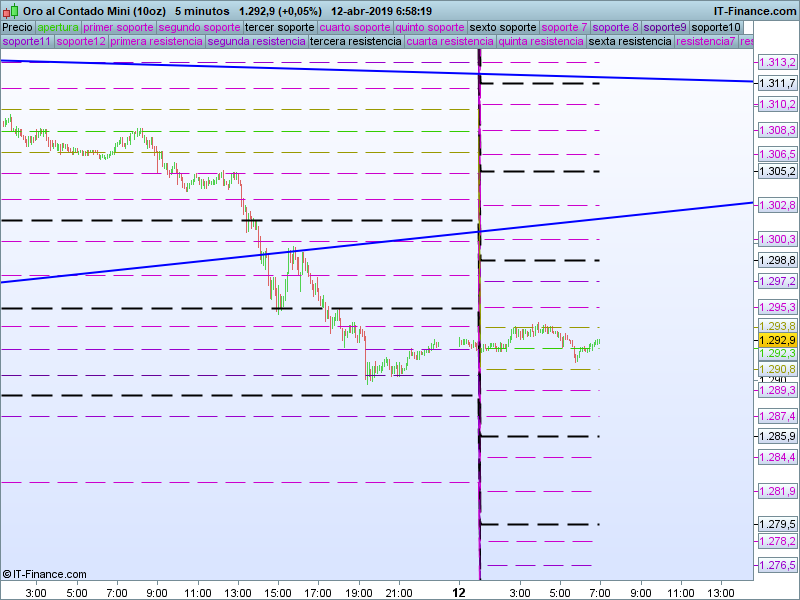This screenshot has width=800, height=600.
Task: Click the Oro al Contado Mini (10oz) title
Action: coord(94,11)
